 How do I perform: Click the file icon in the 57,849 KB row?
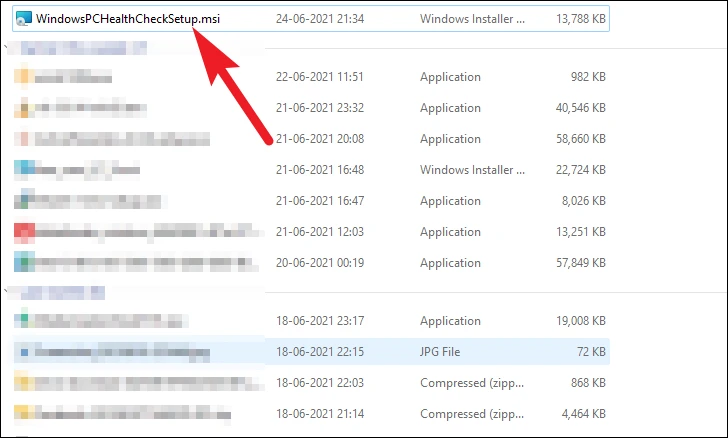click(24, 262)
